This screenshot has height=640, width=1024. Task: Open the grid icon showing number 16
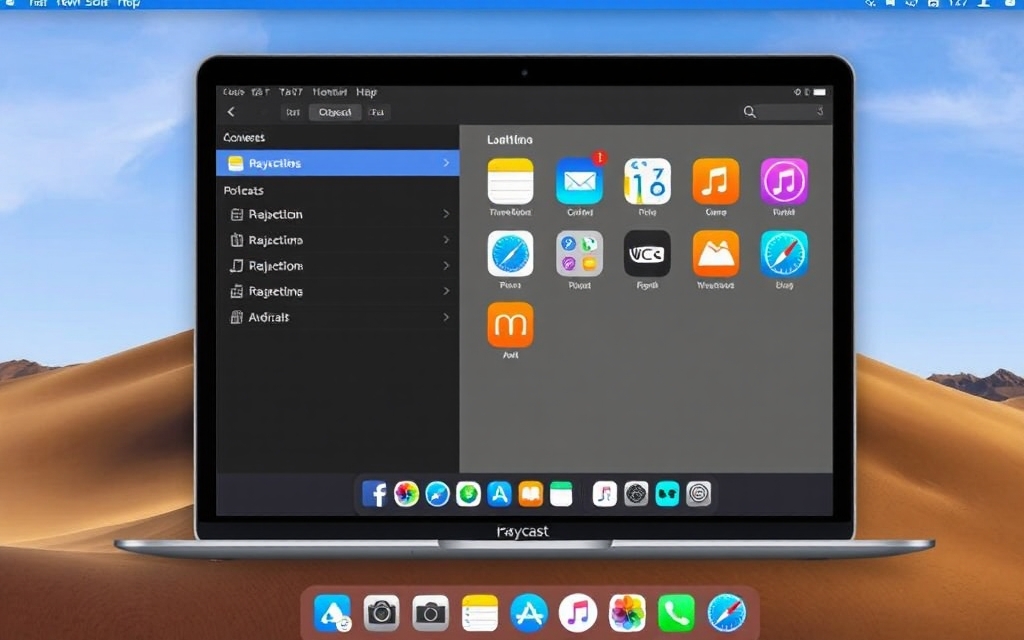(x=647, y=182)
